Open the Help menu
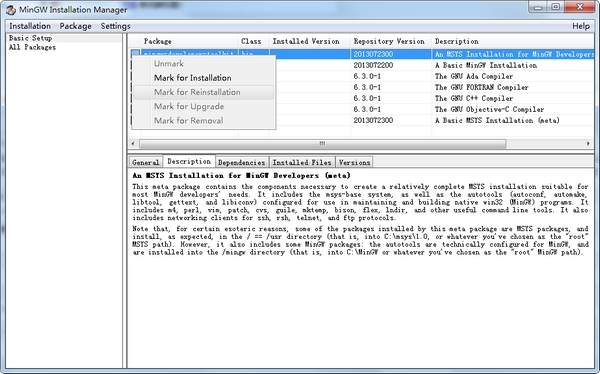This screenshot has height=374, width=600. (581, 26)
